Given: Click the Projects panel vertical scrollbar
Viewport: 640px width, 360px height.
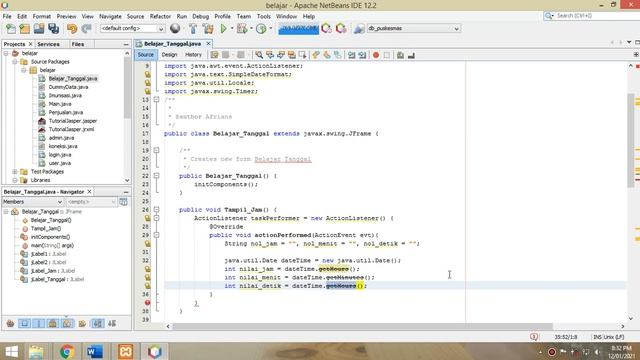Looking at the screenshot, I should [127, 88].
